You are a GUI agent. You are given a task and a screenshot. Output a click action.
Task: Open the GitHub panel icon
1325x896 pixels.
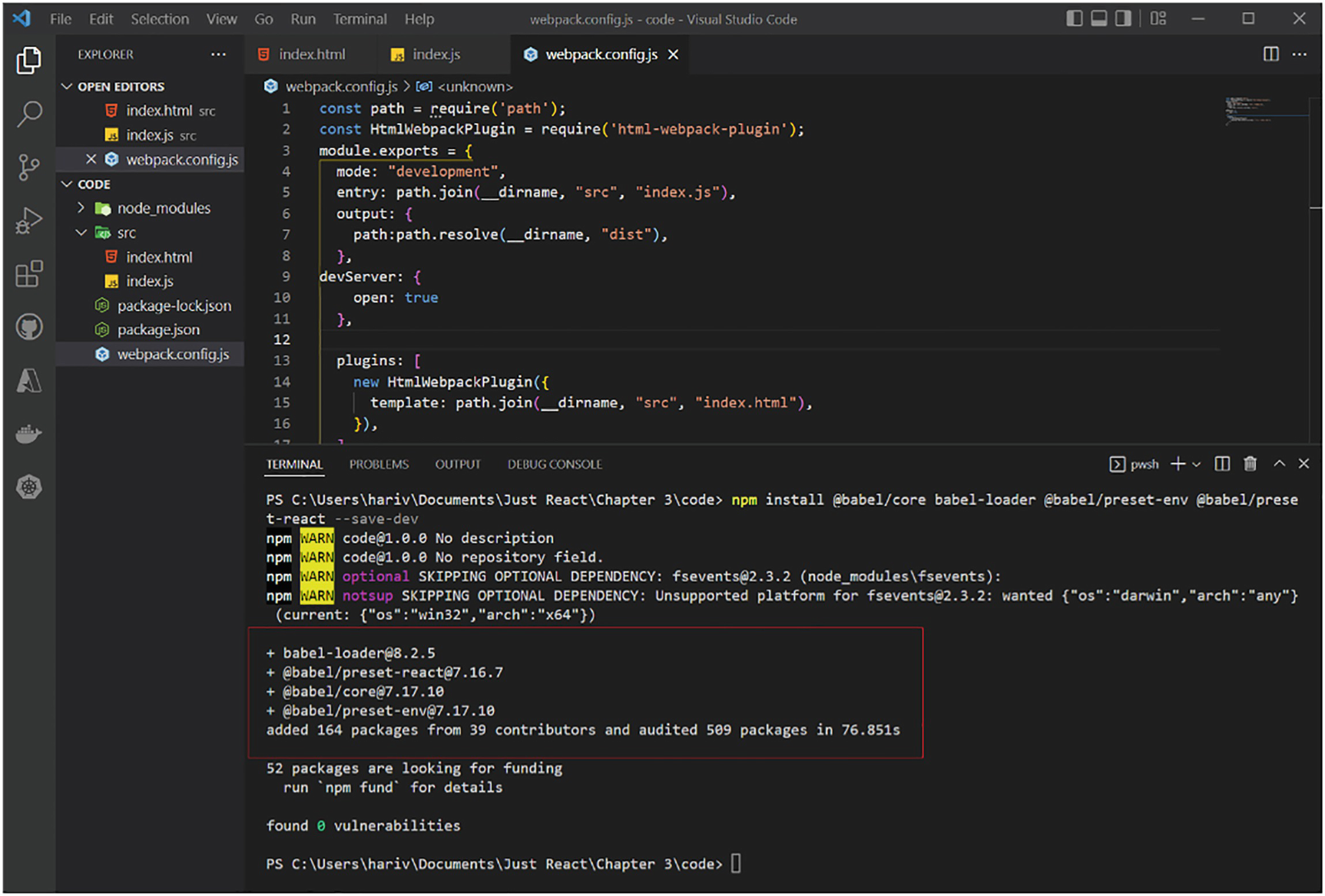[28, 328]
